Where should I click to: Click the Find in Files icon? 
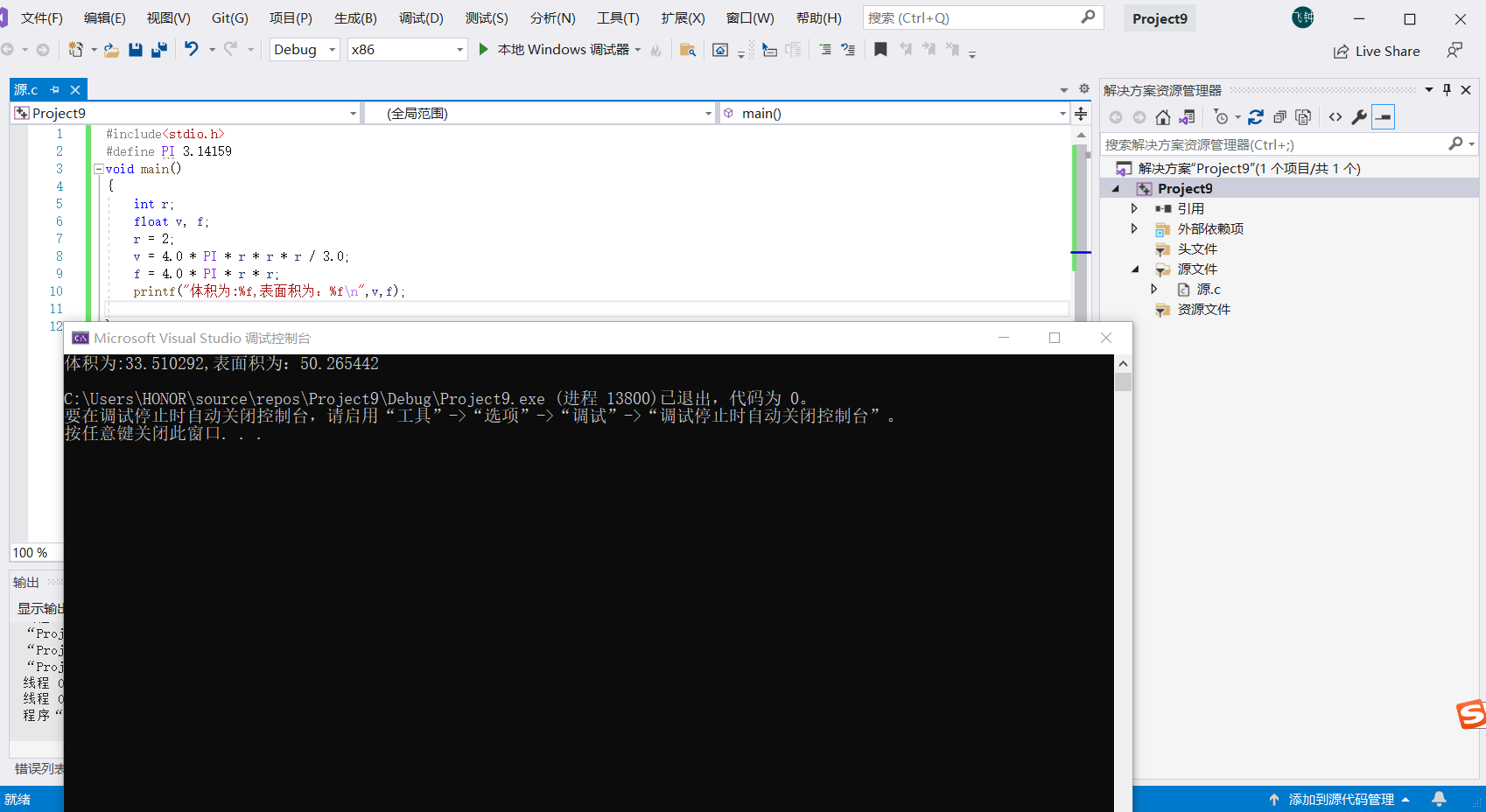[x=688, y=50]
